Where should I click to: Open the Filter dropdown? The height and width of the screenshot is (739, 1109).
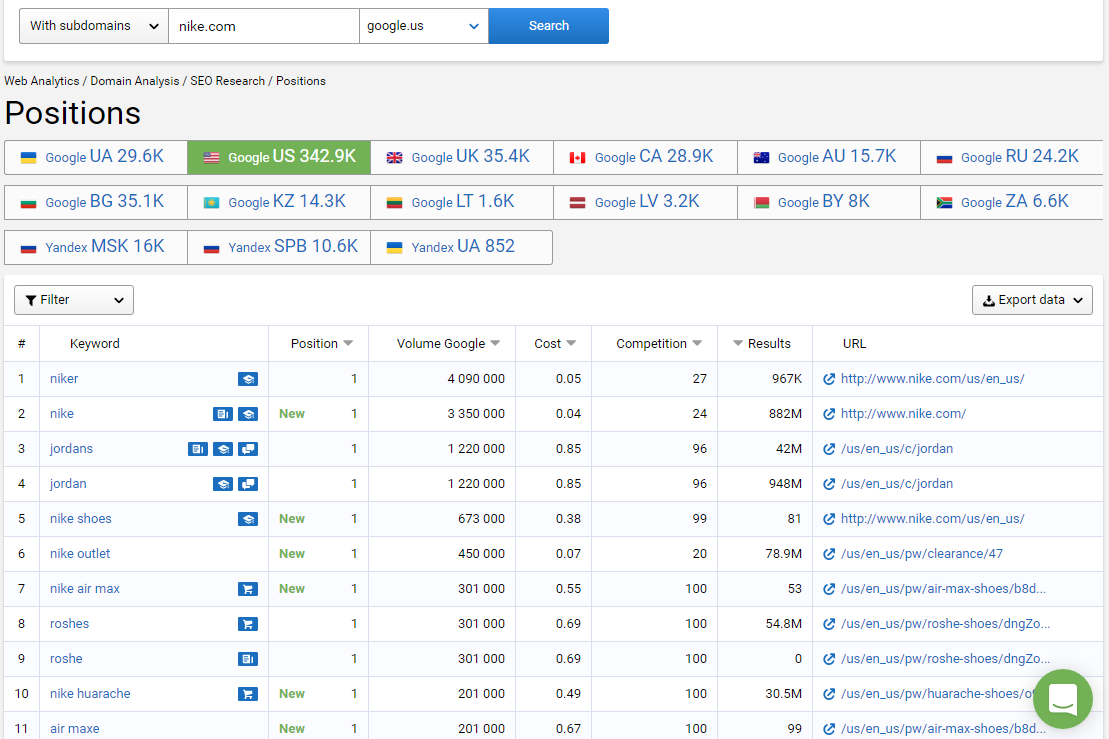[x=74, y=300]
